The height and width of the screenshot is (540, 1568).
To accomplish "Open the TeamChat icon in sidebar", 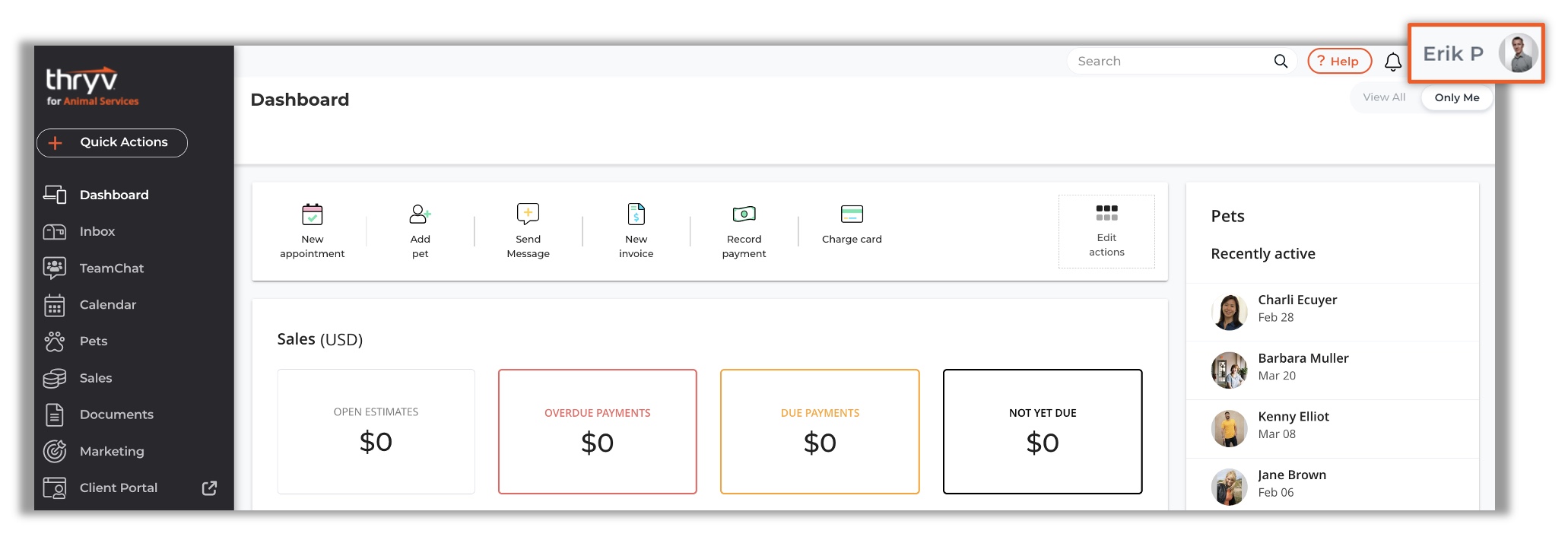I will [55, 268].
